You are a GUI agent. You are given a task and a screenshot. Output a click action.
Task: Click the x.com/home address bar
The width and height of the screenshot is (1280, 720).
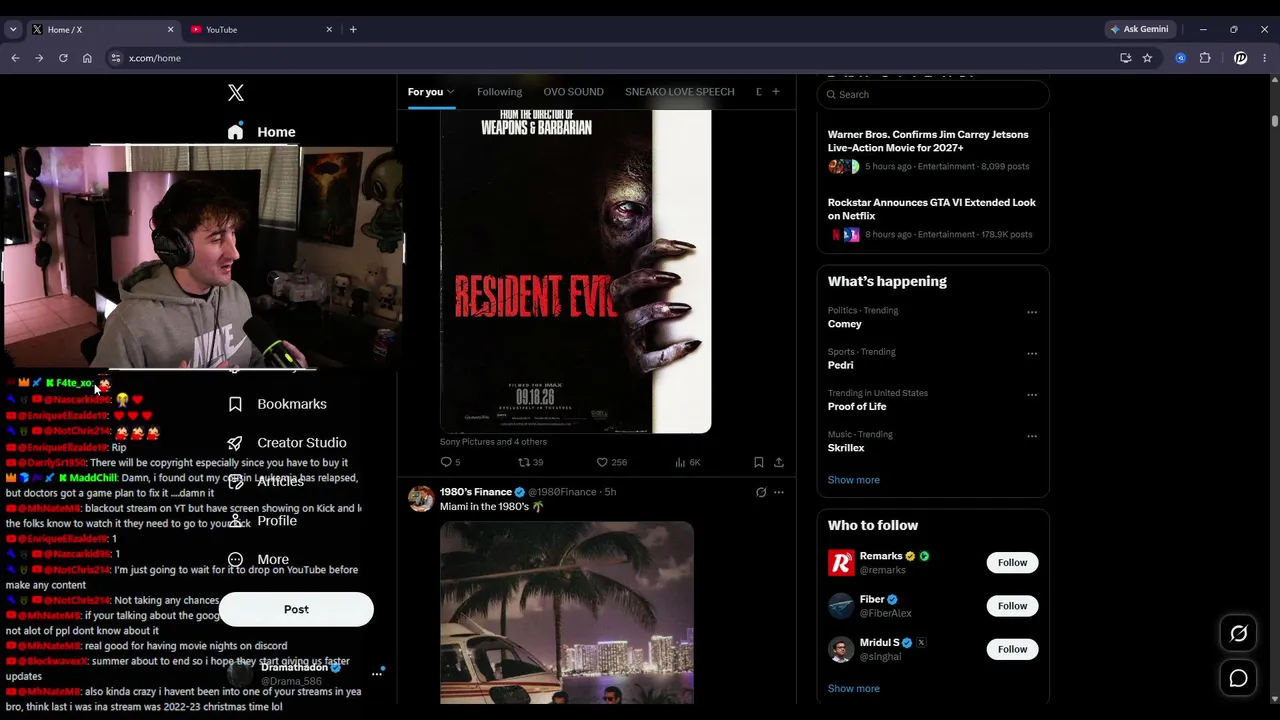[x=610, y=58]
